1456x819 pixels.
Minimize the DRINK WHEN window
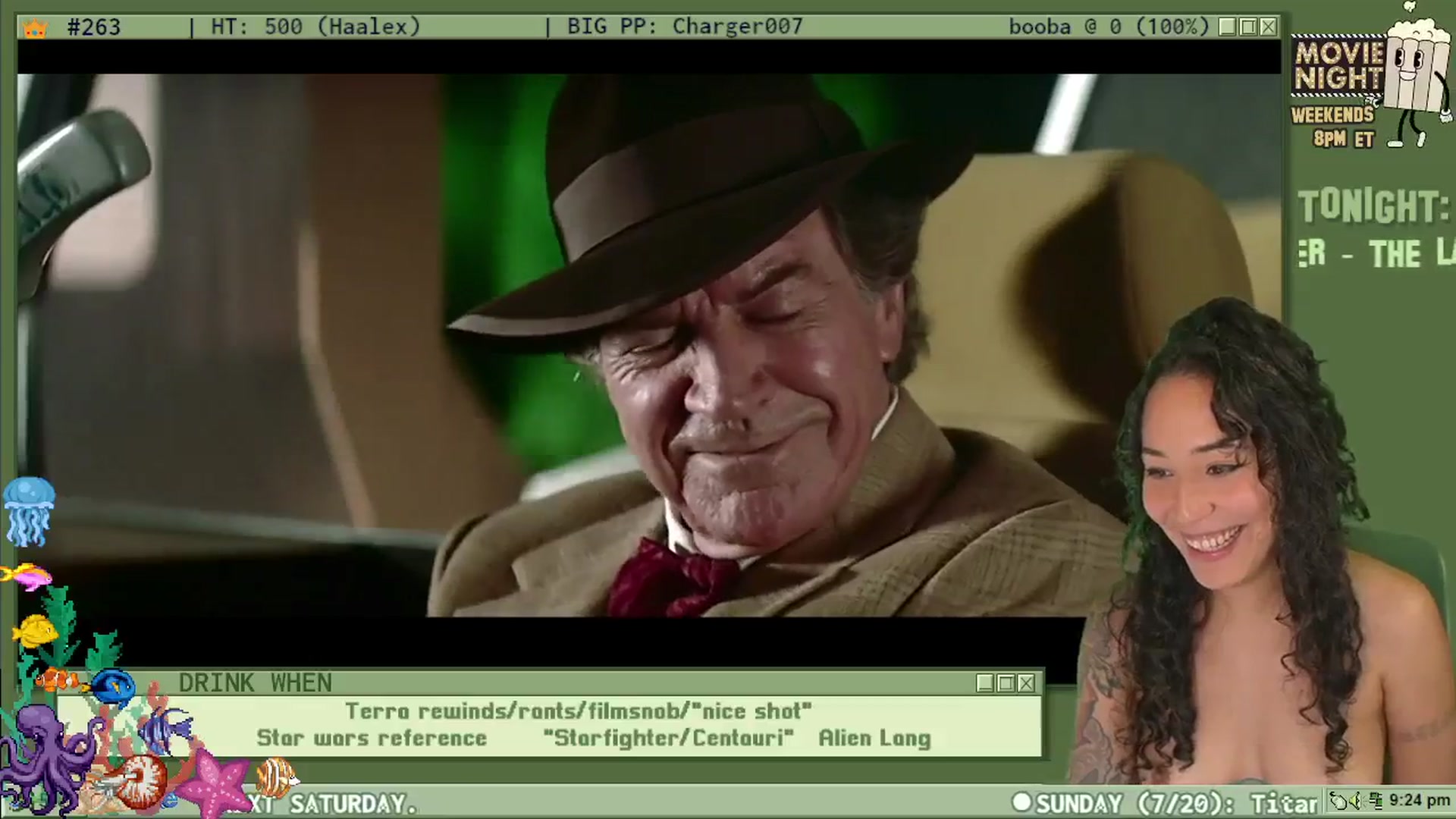click(985, 683)
